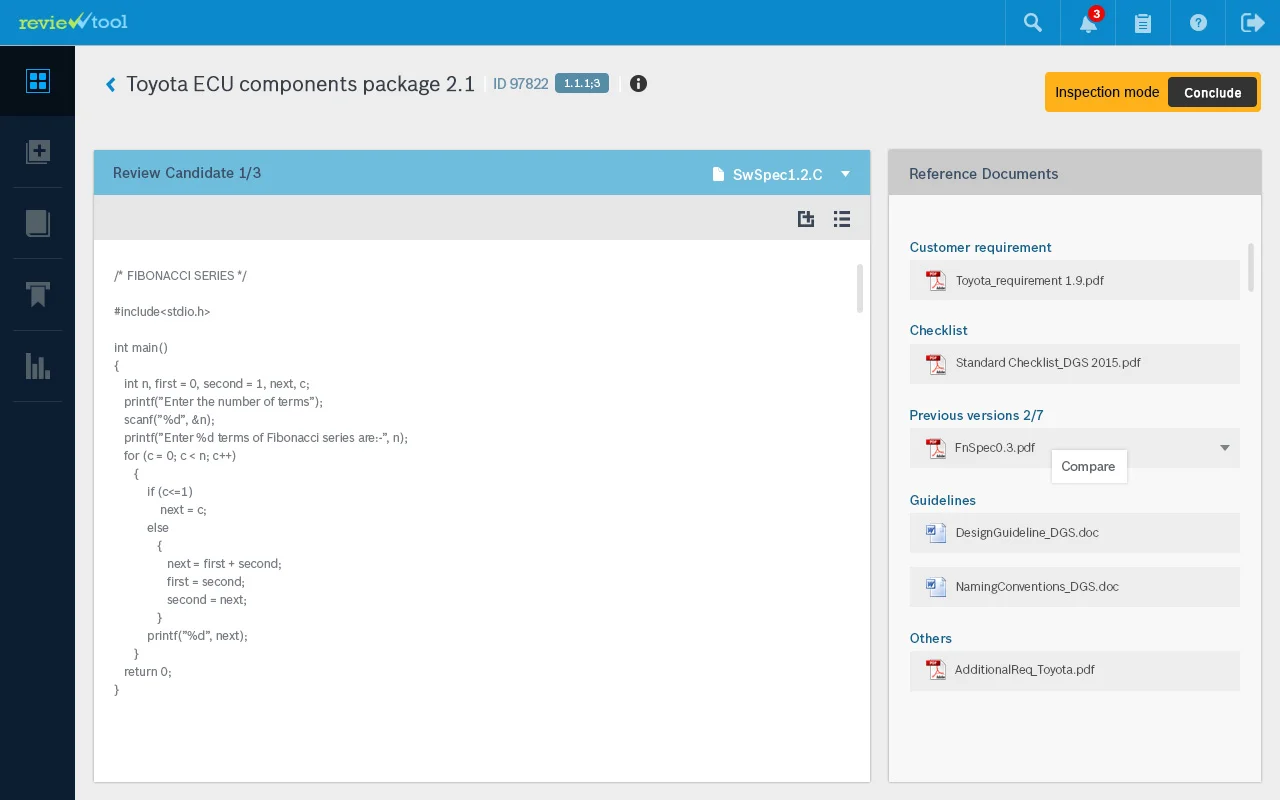The height and width of the screenshot is (800, 1280).
Task: Click the Conclude button
Action: coord(1212,93)
